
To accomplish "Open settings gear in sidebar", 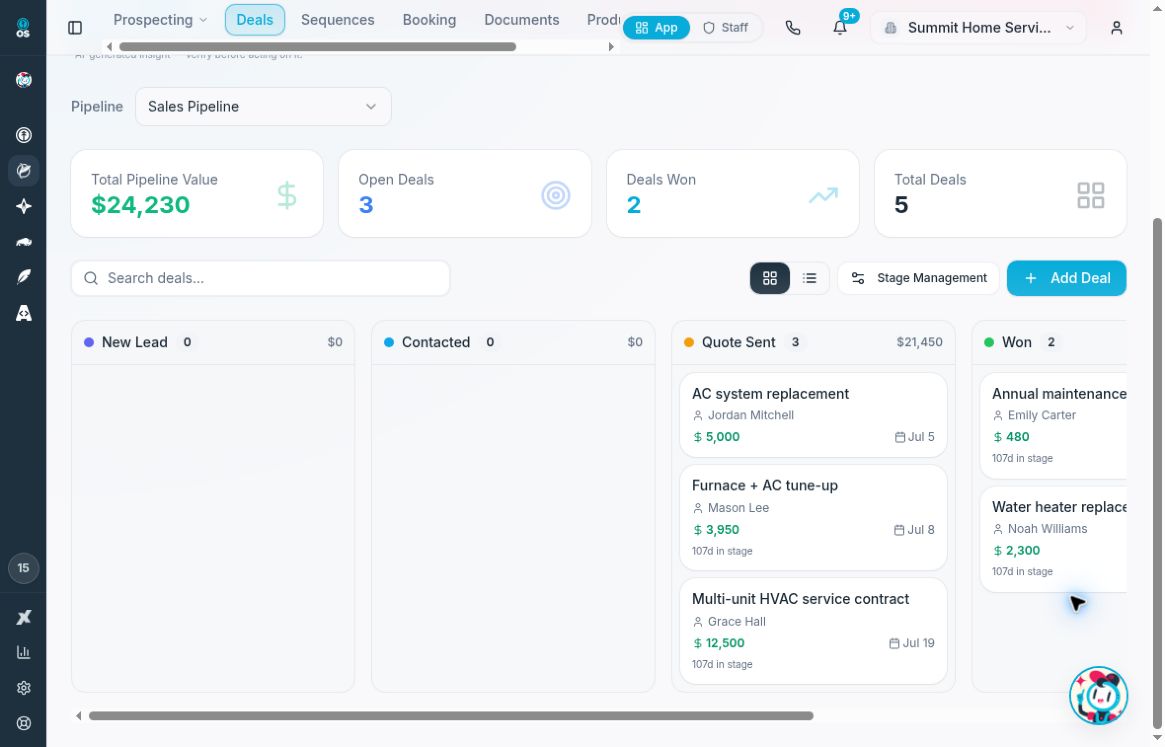I will [24, 688].
